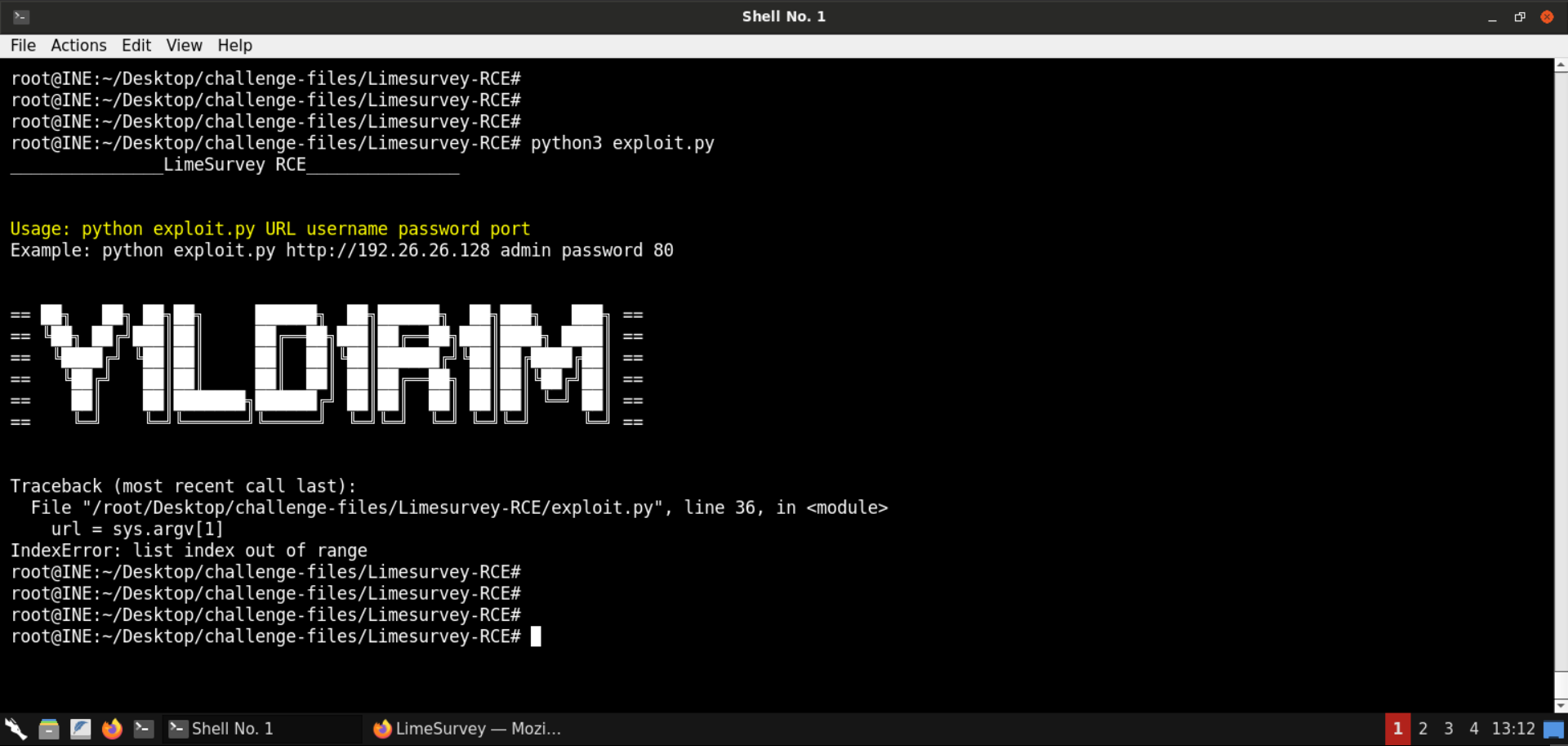Screen dimensions: 1568x746
Task: Switch to workspace 2
Action: (1423, 729)
